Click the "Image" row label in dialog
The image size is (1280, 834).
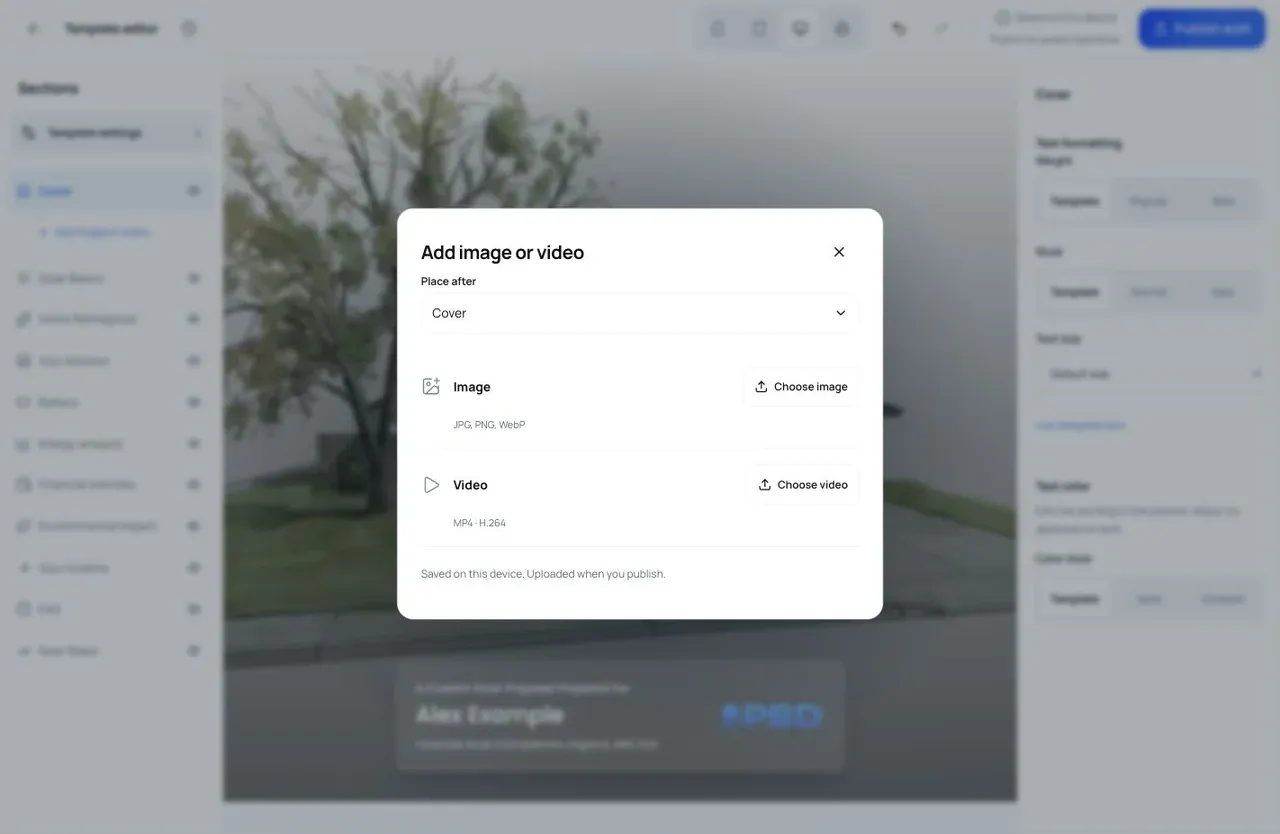[472, 387]
